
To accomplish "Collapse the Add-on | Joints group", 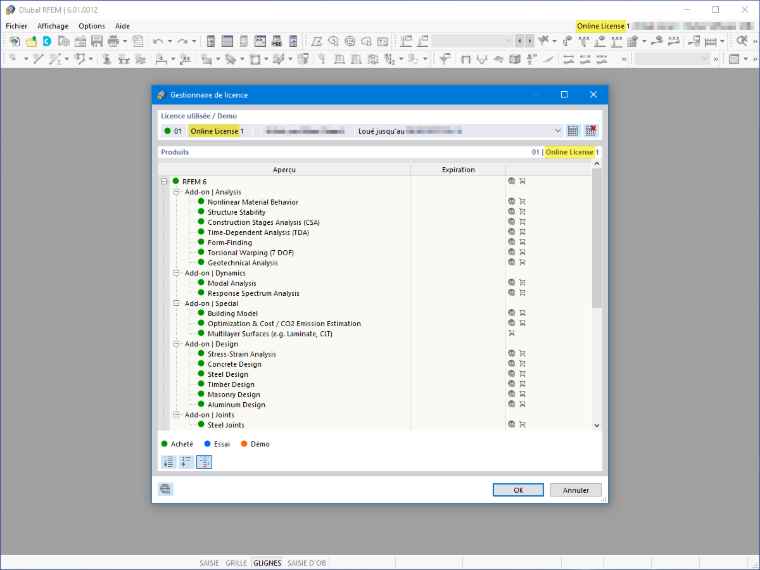I will 176,415.
